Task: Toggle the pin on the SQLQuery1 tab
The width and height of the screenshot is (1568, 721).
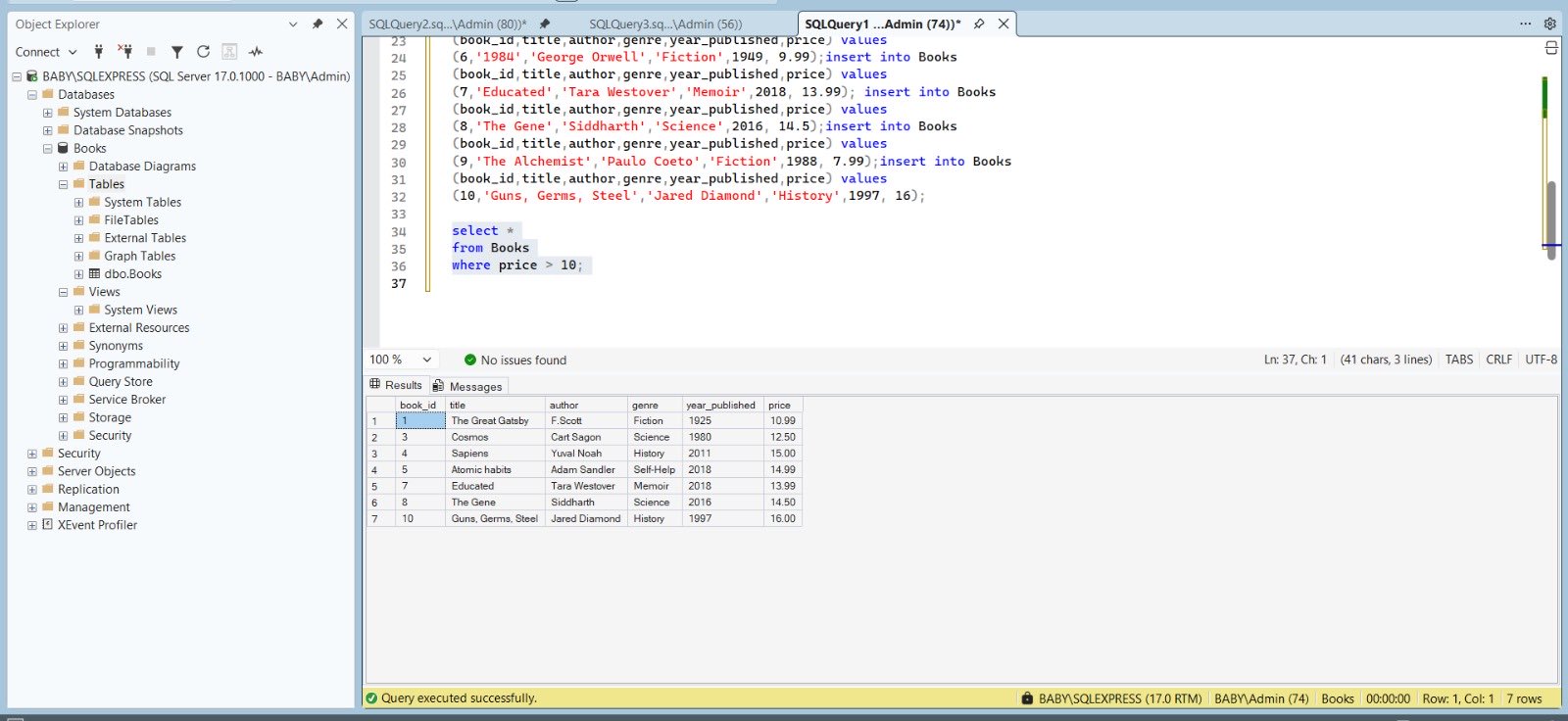Action: pos(979,24)
